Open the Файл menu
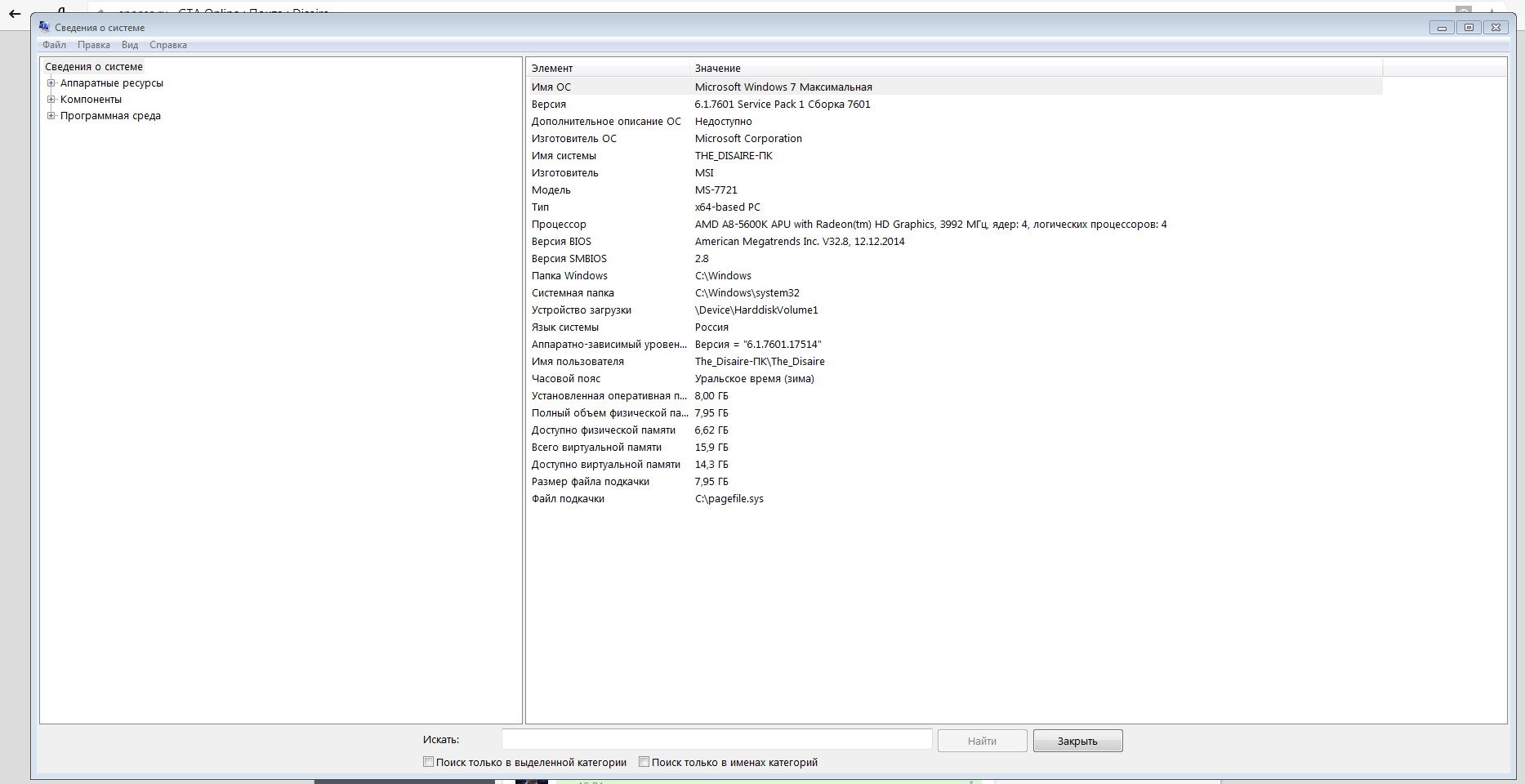The image size is (1525, 784). pos(54,45)
